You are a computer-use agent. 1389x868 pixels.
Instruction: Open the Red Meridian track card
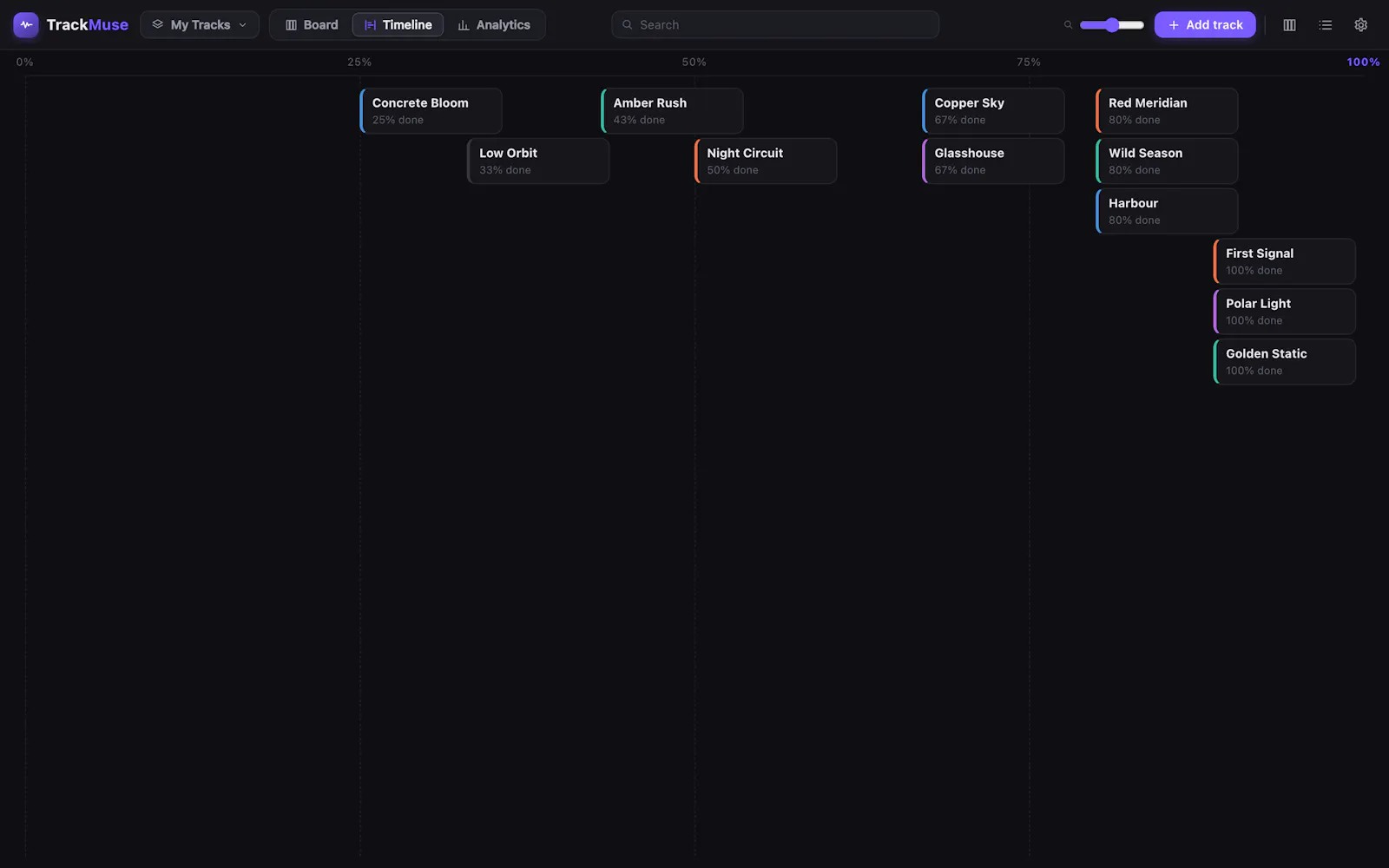[1167, 110]
